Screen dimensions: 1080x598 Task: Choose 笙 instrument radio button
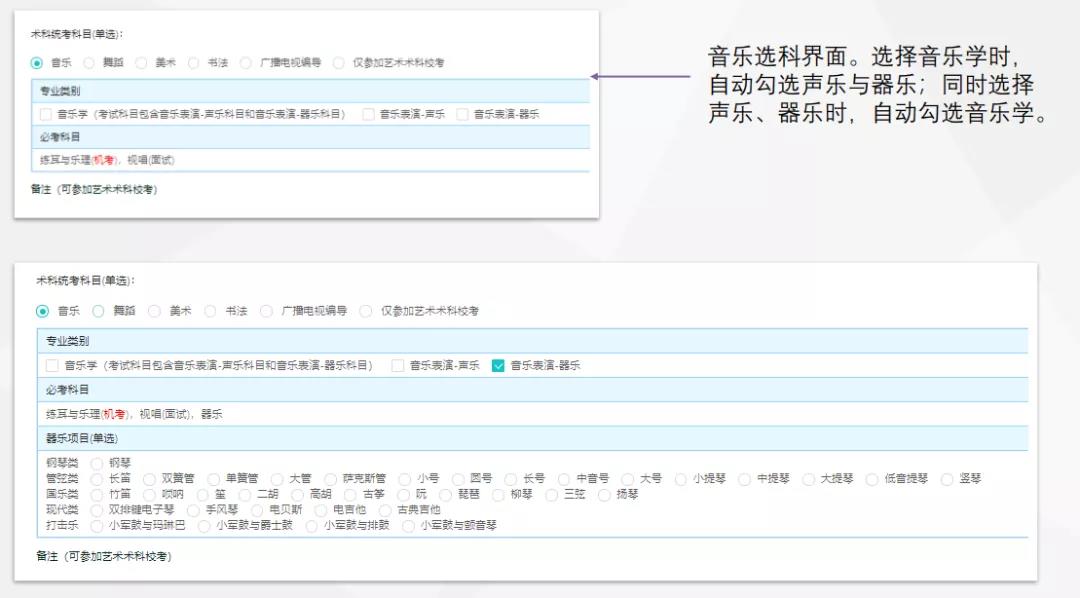pos(202,495)
